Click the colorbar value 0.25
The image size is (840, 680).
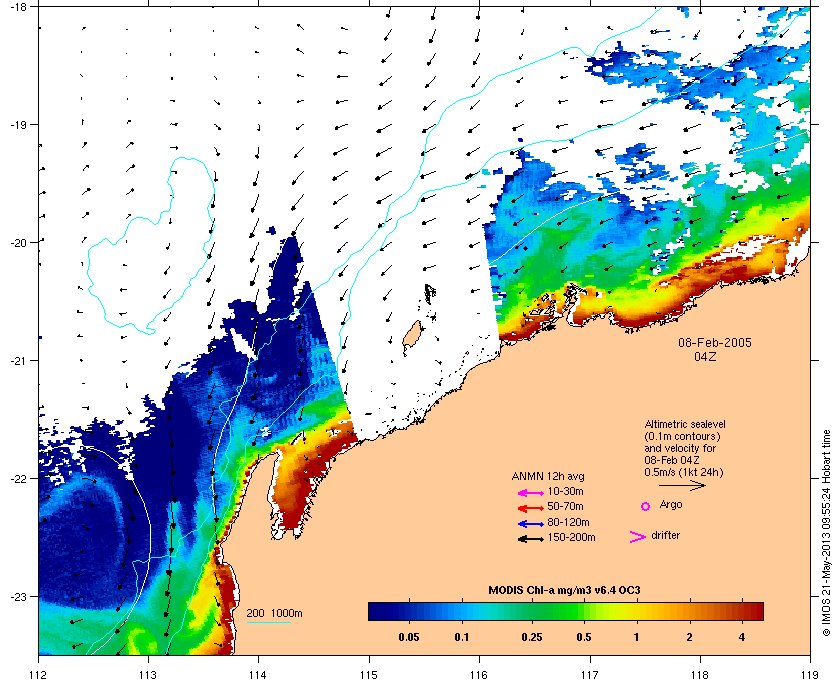[x=532, y=637]
